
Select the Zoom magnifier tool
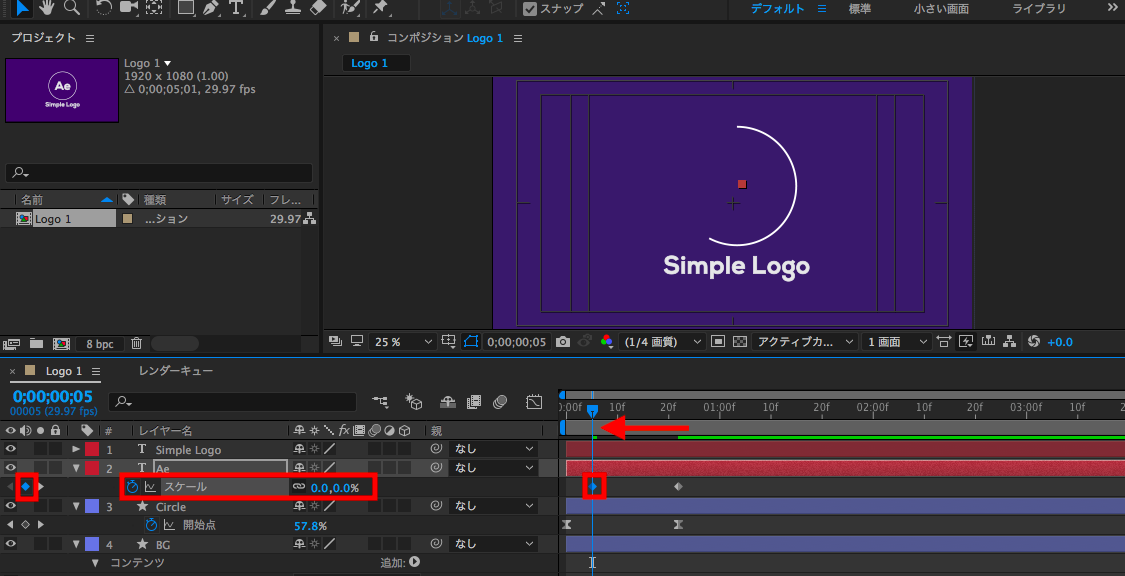[72, 8]
